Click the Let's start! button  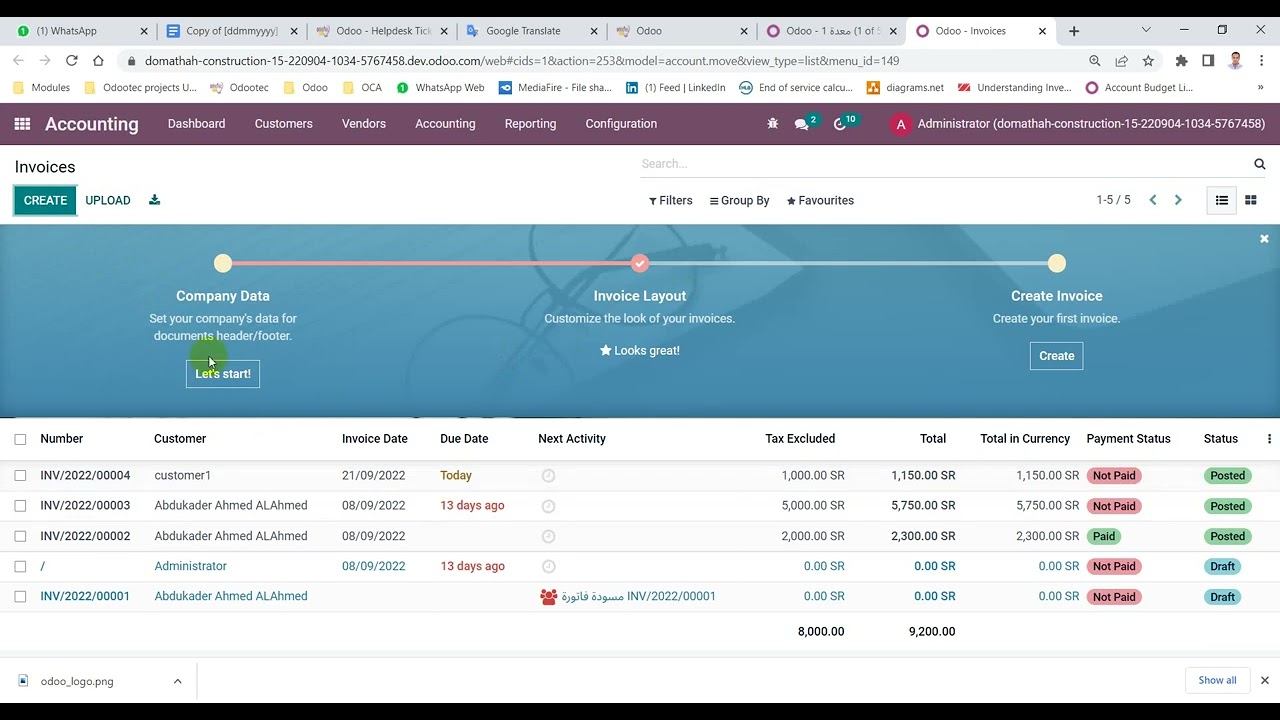tap(223, 374)
